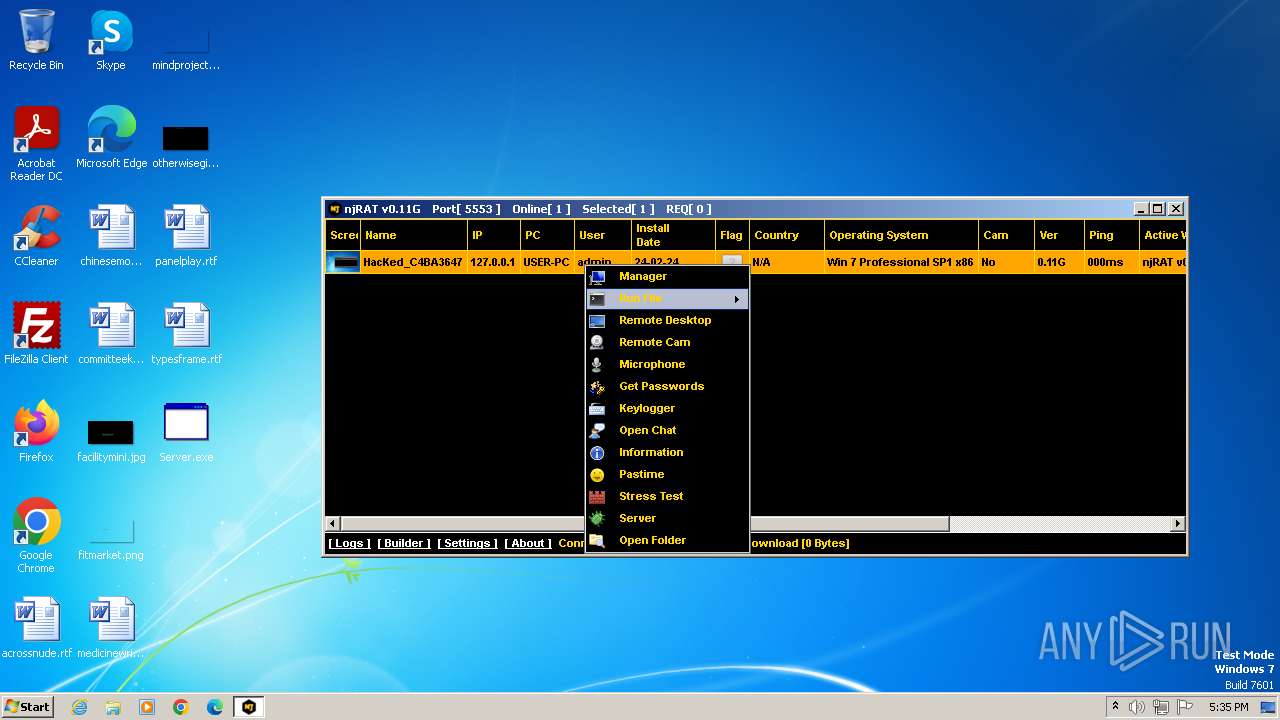Click the Country column header
This screenshot has width=1280, height=720.
tap(786, 235)
